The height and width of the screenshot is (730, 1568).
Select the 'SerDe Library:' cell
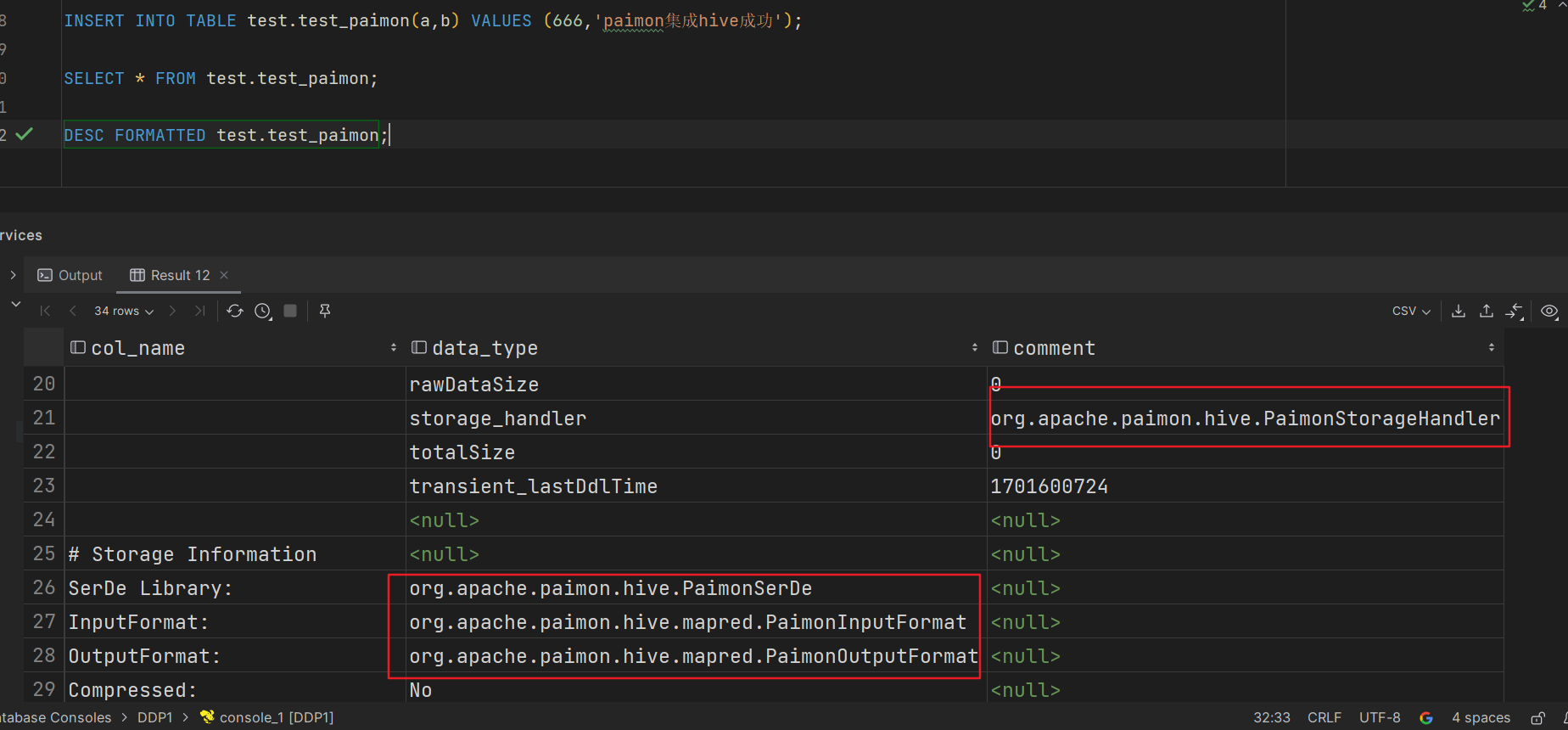235,587
